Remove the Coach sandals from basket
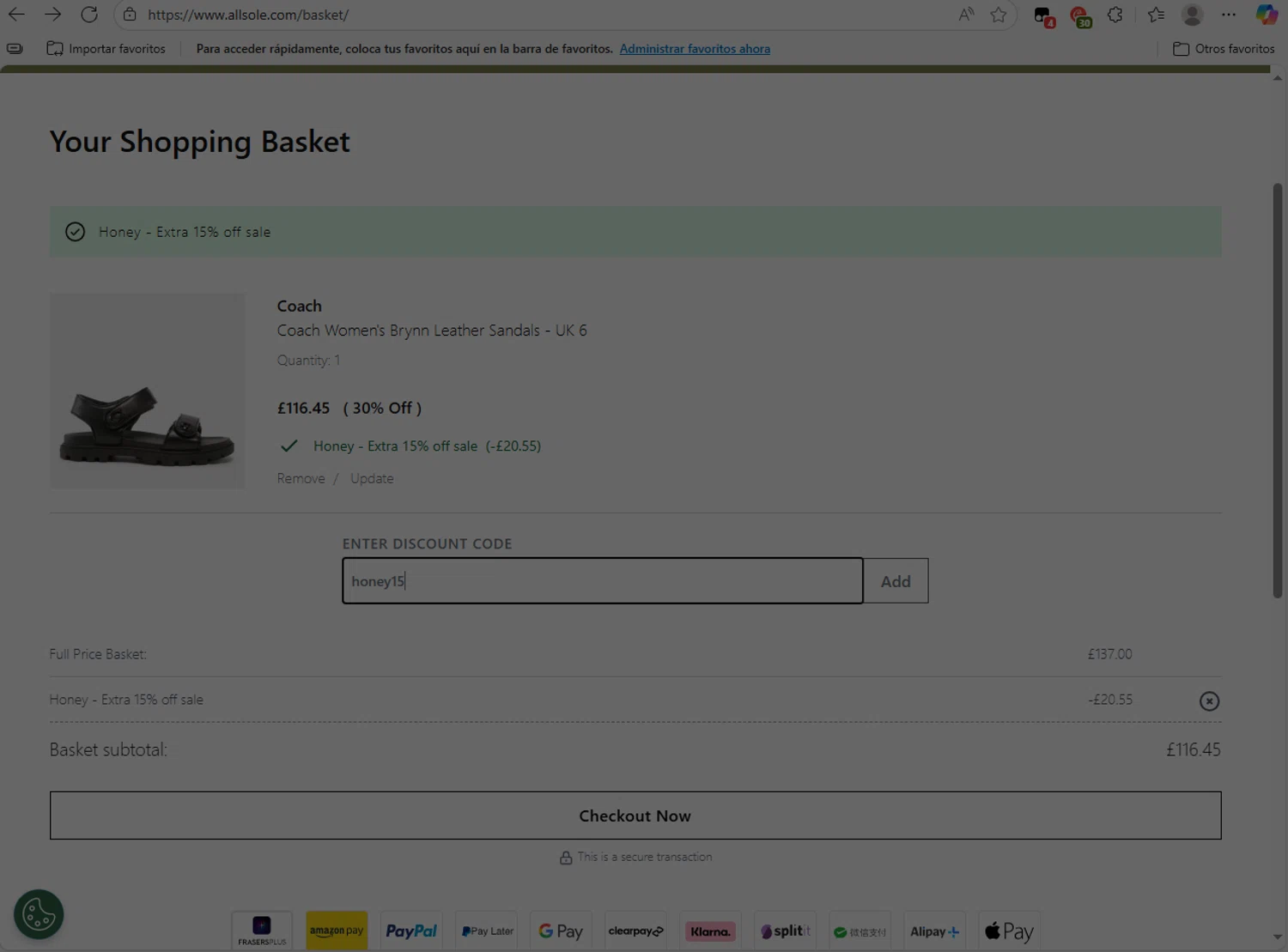 [x=301, y=479]
